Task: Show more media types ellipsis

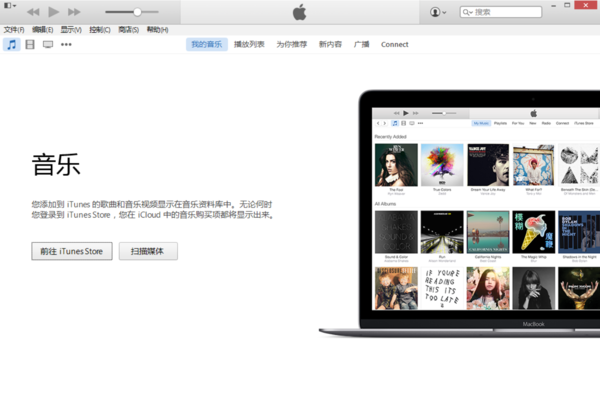Action: (66, 44)
